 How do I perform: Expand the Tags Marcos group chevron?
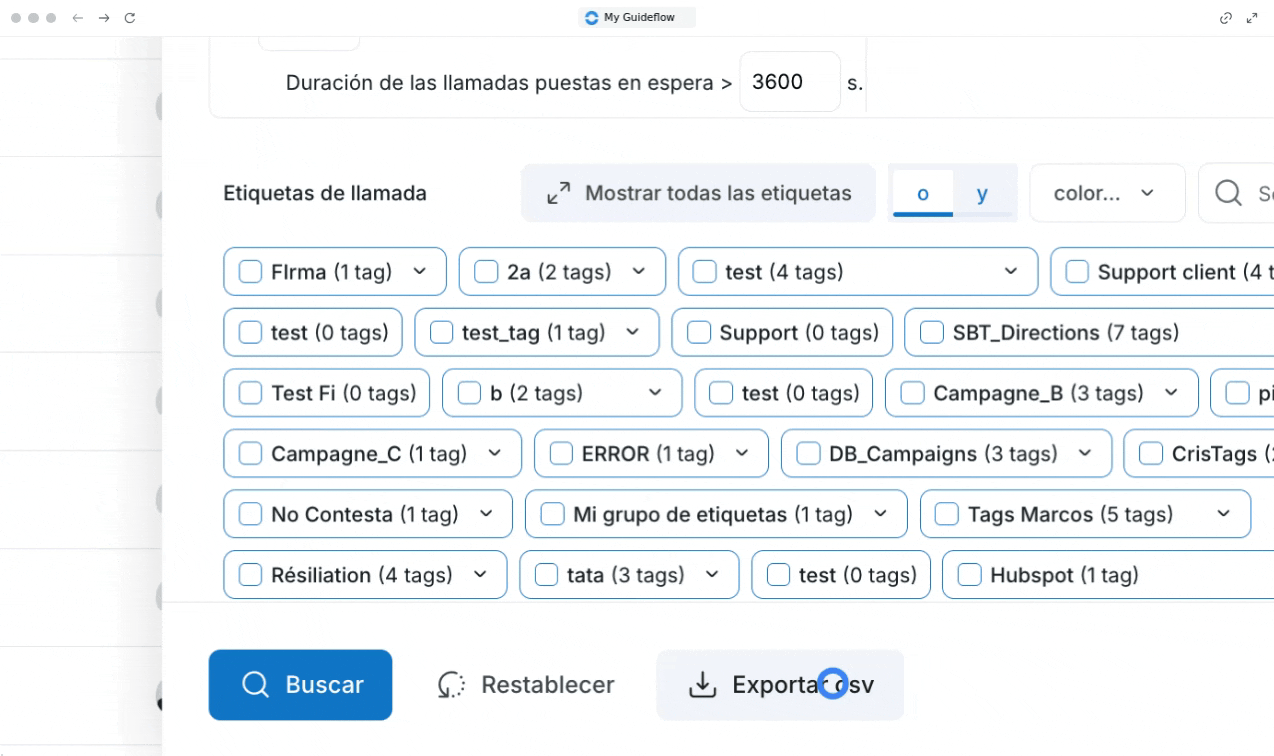1224,514
